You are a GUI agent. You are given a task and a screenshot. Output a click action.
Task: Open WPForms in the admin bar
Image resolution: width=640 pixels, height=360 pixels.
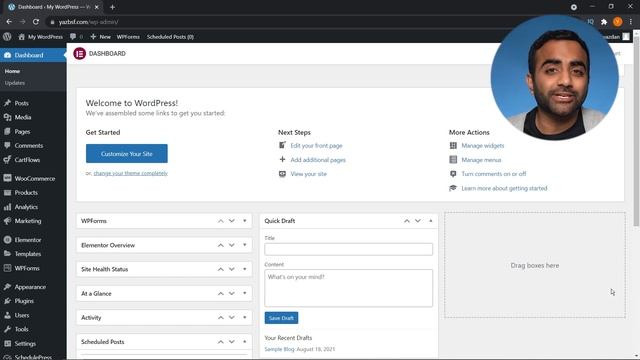click(x=128, y=37)
